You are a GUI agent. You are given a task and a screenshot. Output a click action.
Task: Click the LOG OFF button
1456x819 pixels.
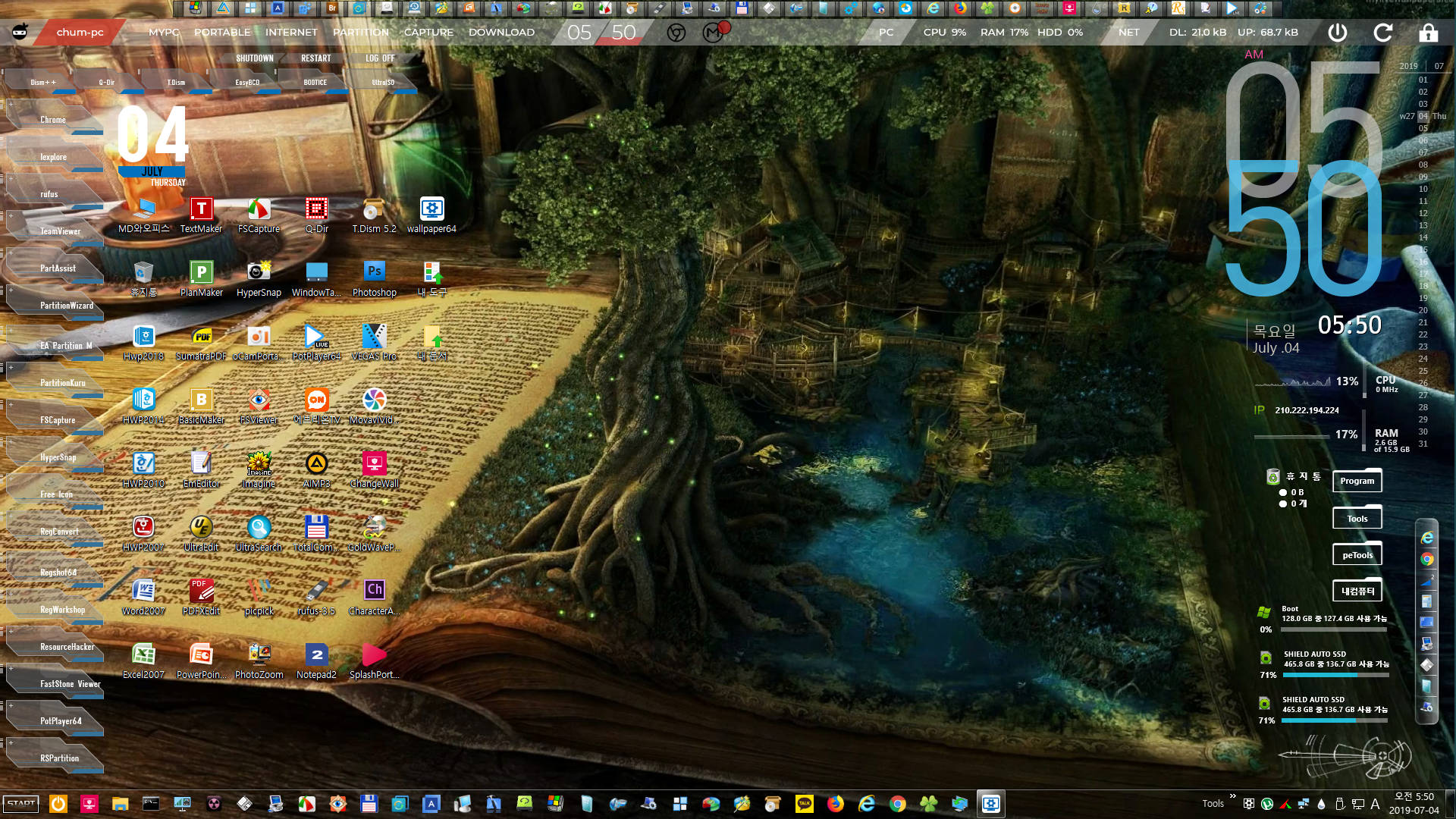coord(380,58)
